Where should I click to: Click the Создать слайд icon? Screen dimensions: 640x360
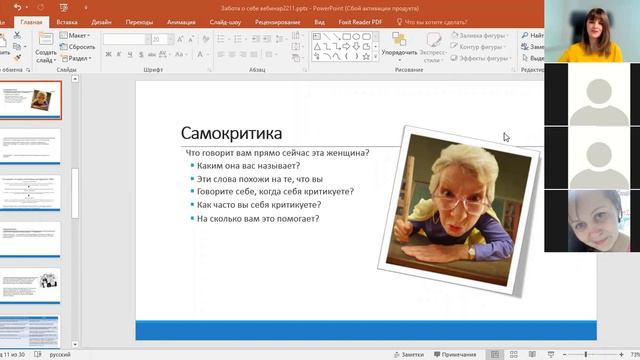point(45,40)
